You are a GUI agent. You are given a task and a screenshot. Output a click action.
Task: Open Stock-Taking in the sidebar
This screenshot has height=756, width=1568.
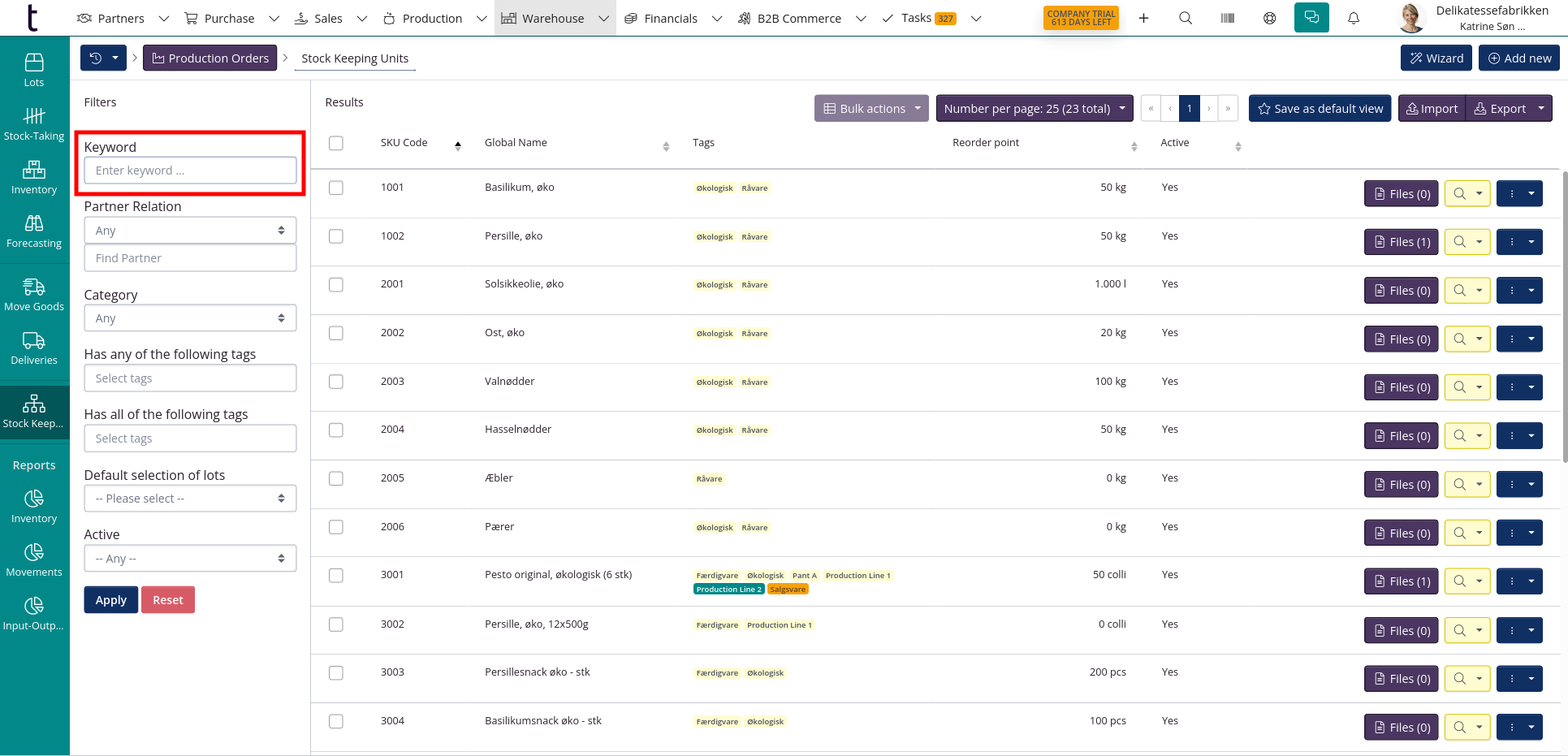tap(34, 124)
